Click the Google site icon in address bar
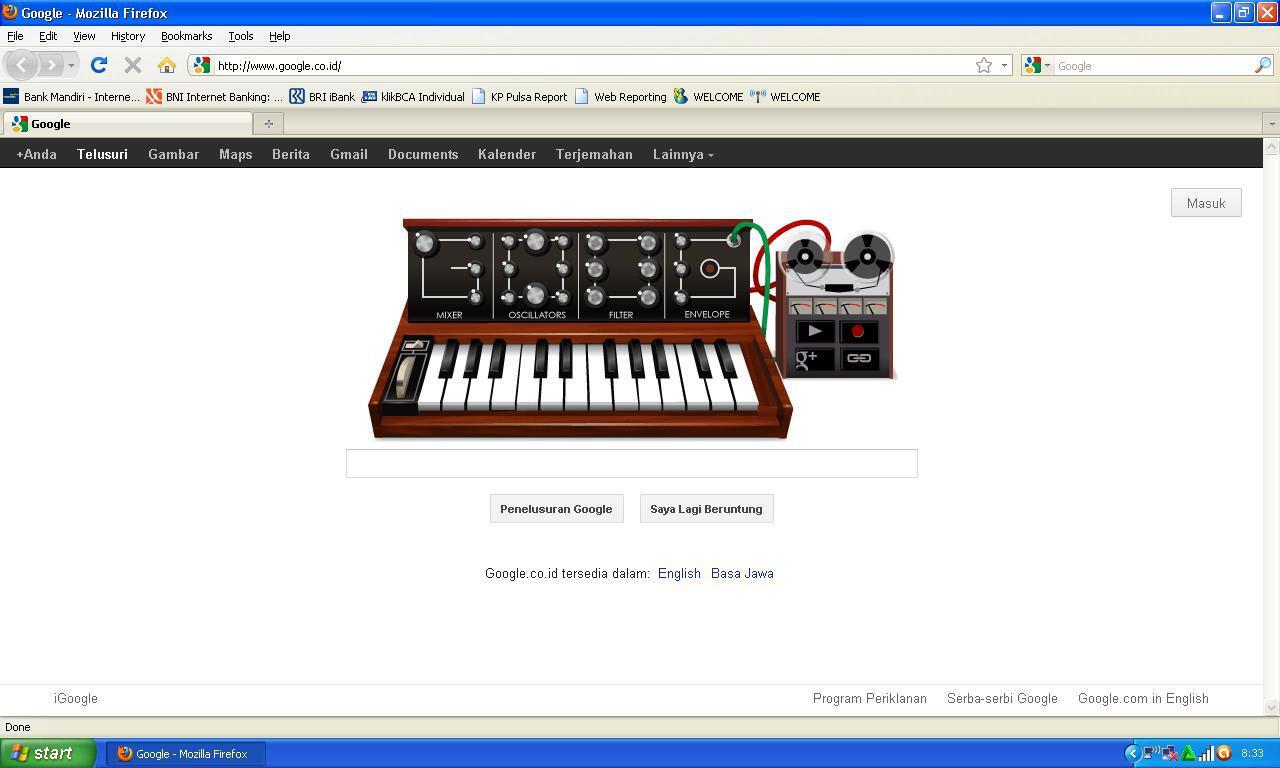 pyautogui.click(x=202, y=65)
